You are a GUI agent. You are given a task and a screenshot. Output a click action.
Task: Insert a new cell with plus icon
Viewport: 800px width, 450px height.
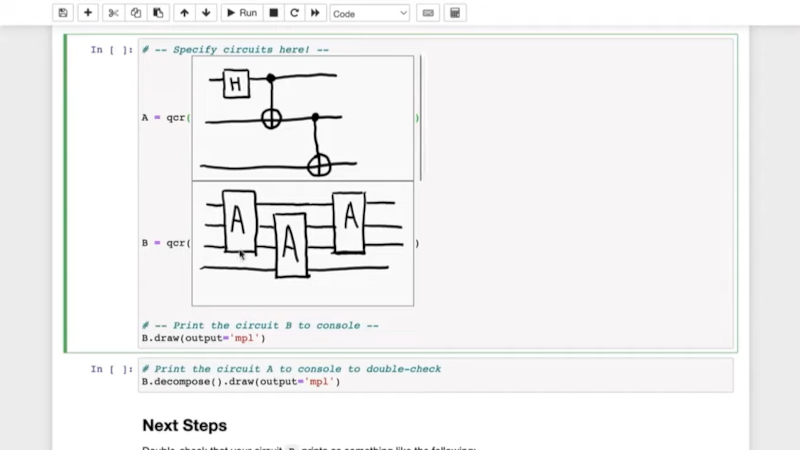click(x=88, y=13)
